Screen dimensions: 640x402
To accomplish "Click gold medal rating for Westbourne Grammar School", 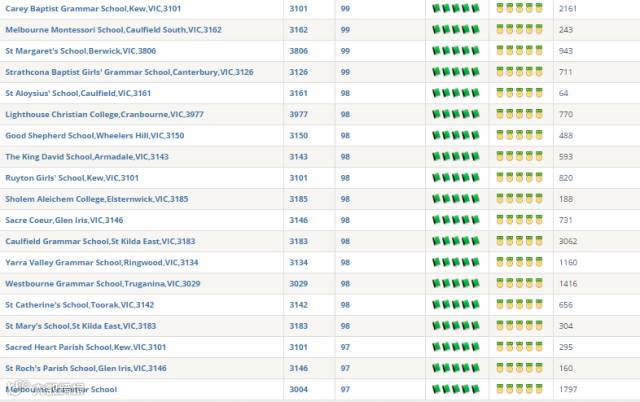I will [x=519, y=283].
